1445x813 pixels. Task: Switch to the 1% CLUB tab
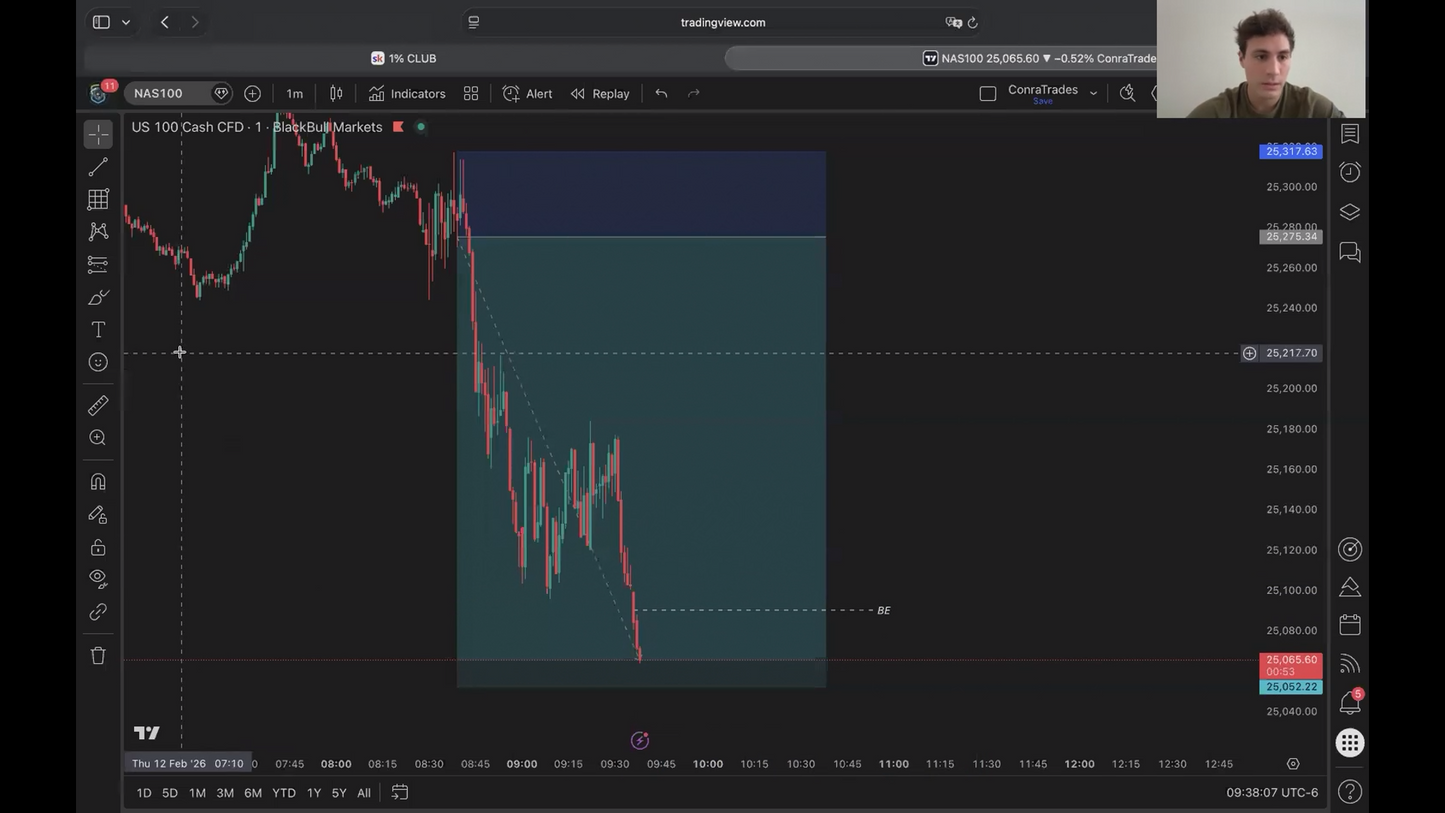(404, 58)
